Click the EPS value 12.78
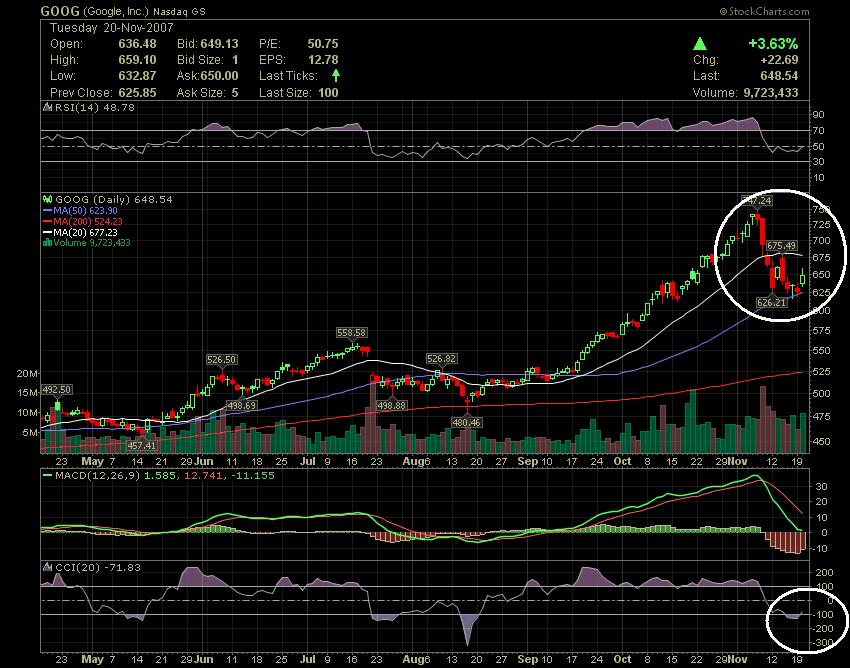Viewport: 850px width, 668px height. coord(323,60)
